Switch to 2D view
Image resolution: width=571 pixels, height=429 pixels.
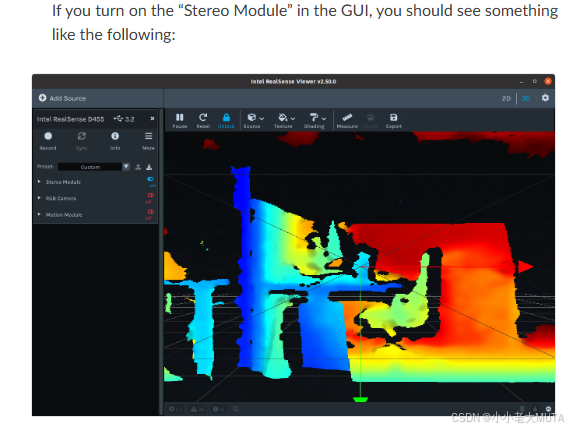pos(506,98)
